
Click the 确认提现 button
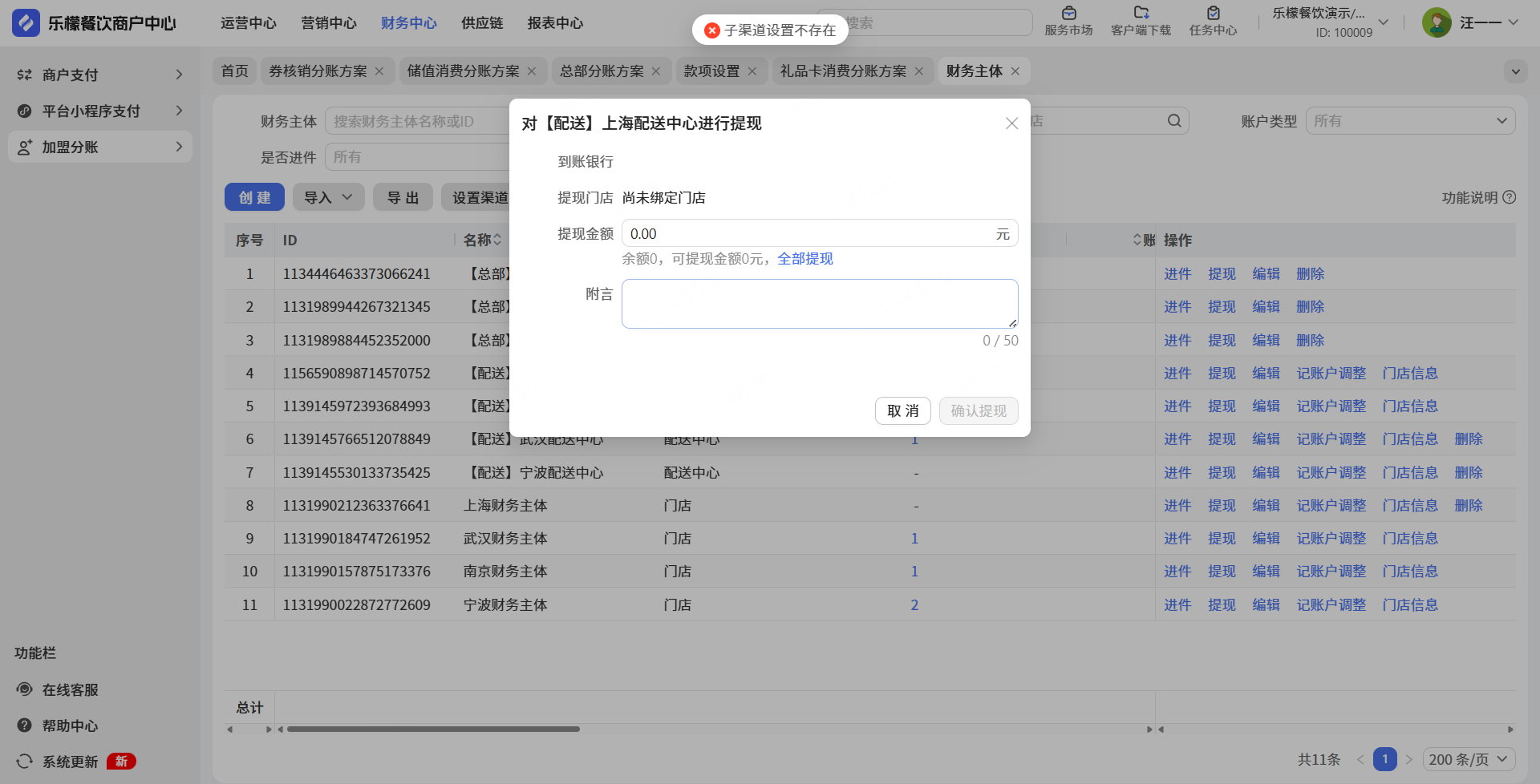(979, 410)
